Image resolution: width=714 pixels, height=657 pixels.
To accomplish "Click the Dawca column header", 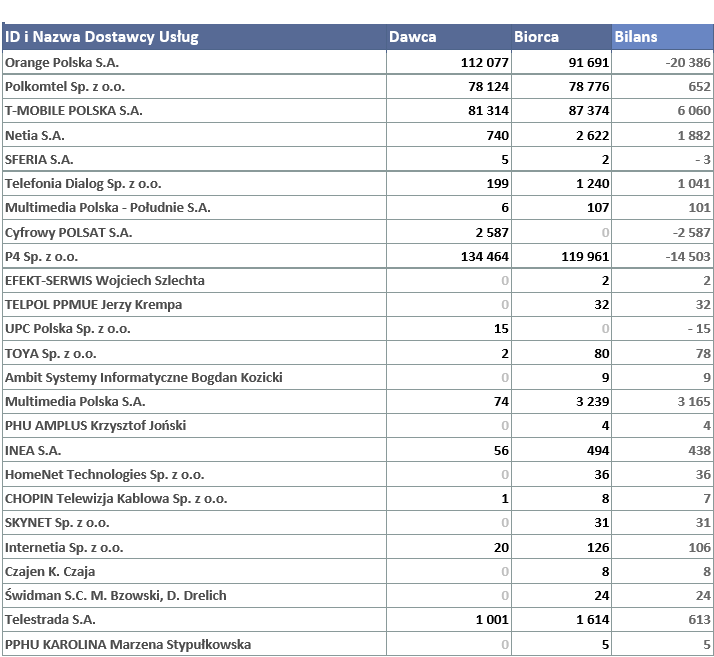I will point(413,37).
